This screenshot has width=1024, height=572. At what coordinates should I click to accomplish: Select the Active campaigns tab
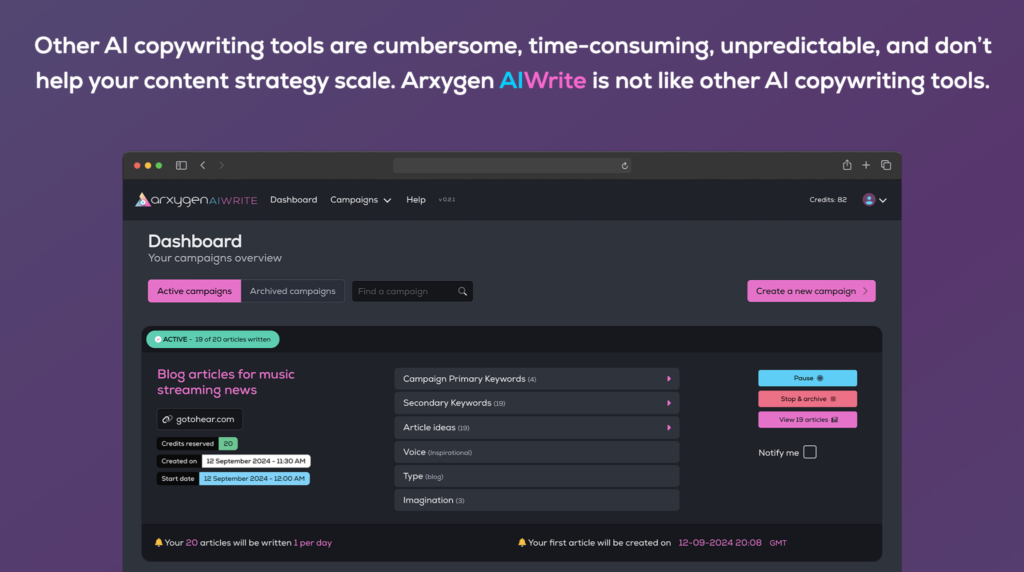point(194,291)
